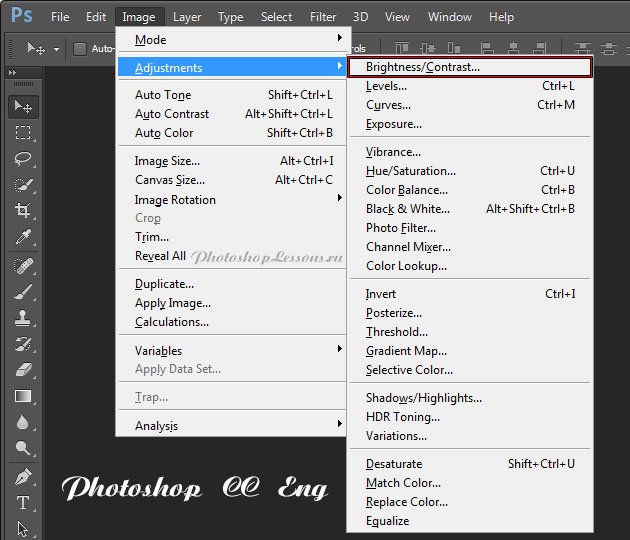The image size is (630, 540).
Task: Select the Pen tool
Action: [23, 476]
